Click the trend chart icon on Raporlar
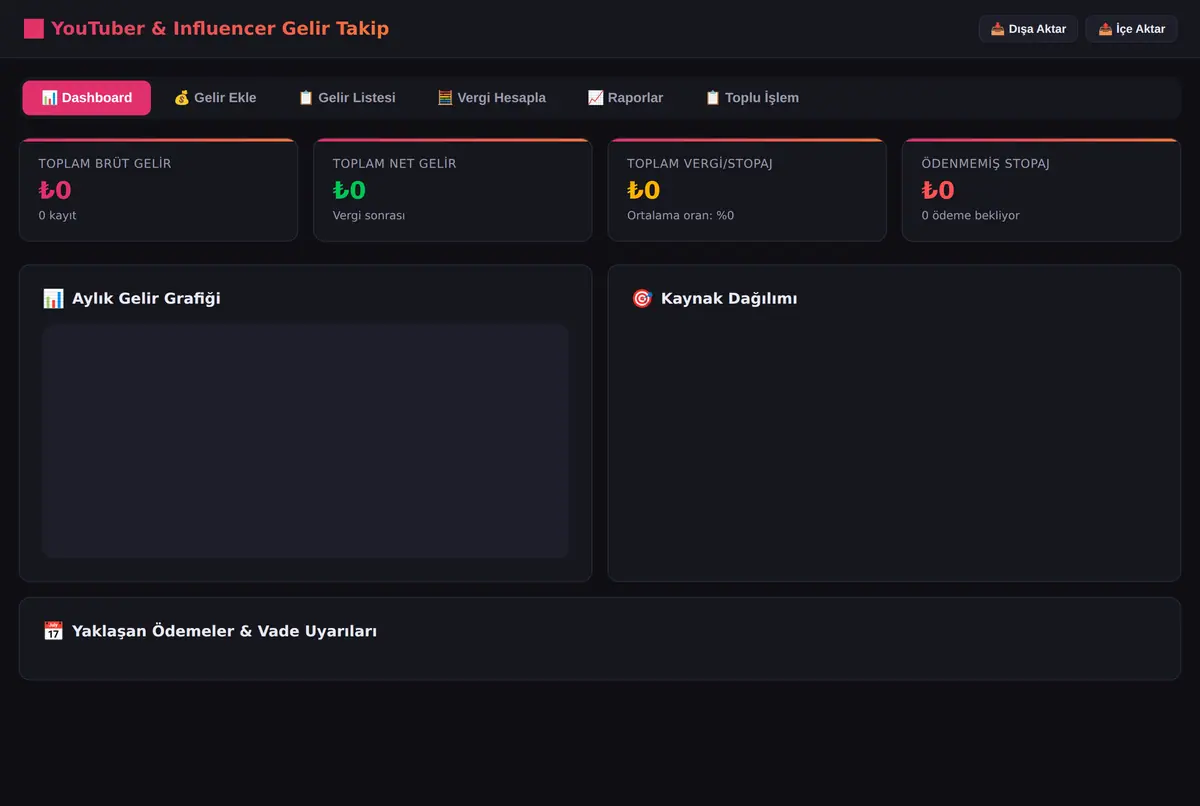The height and width of the screenshot is (806, 1200). [x=595, y=98]
